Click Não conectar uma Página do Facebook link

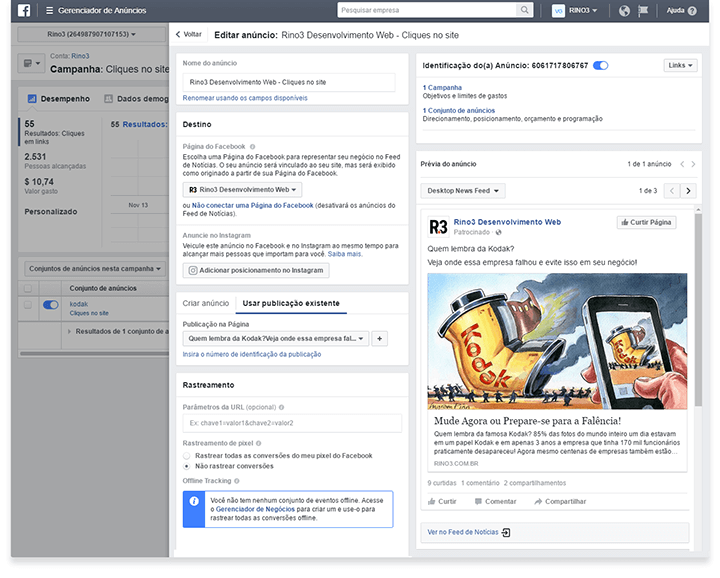(x=253, y=206)
